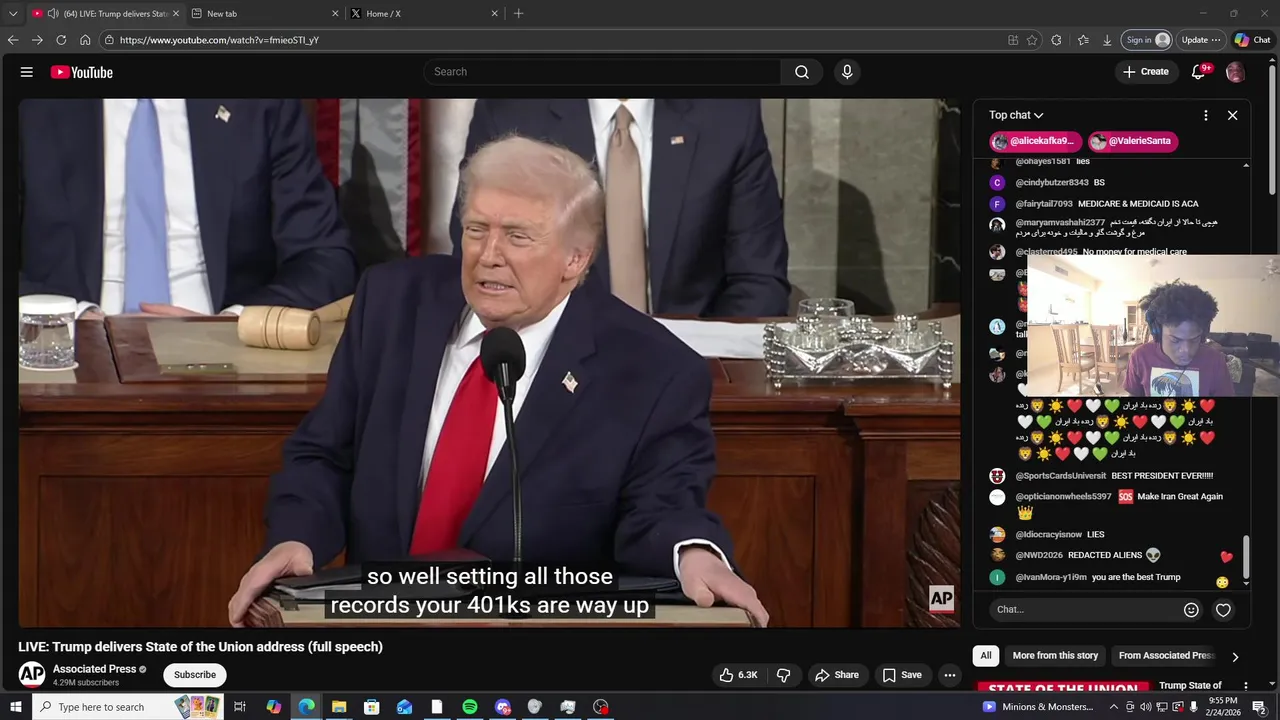Open the Windows notification center

tap(1259, 707)
